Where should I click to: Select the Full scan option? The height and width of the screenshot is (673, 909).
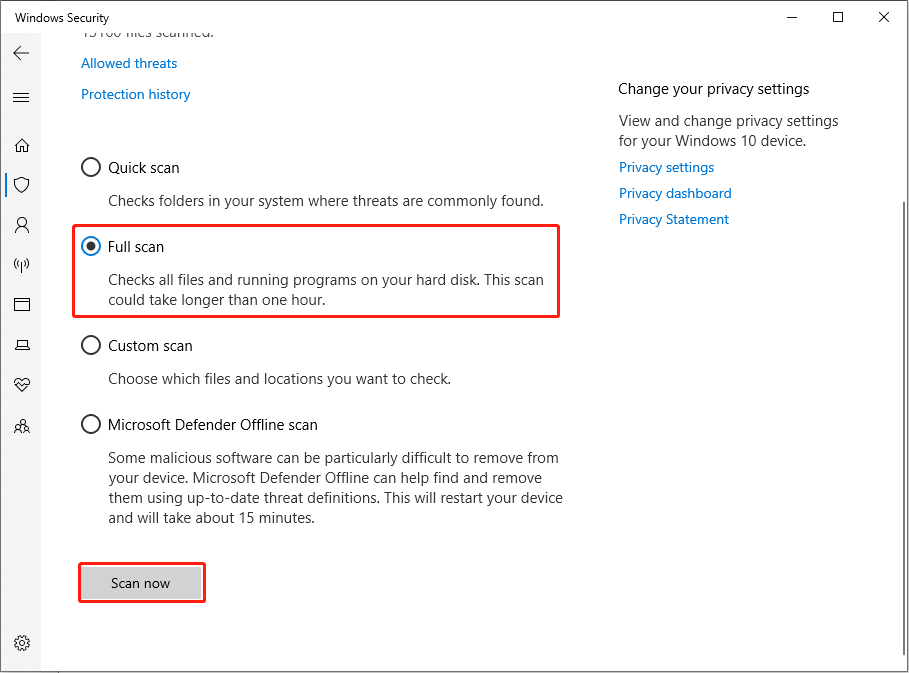point(91,246)
